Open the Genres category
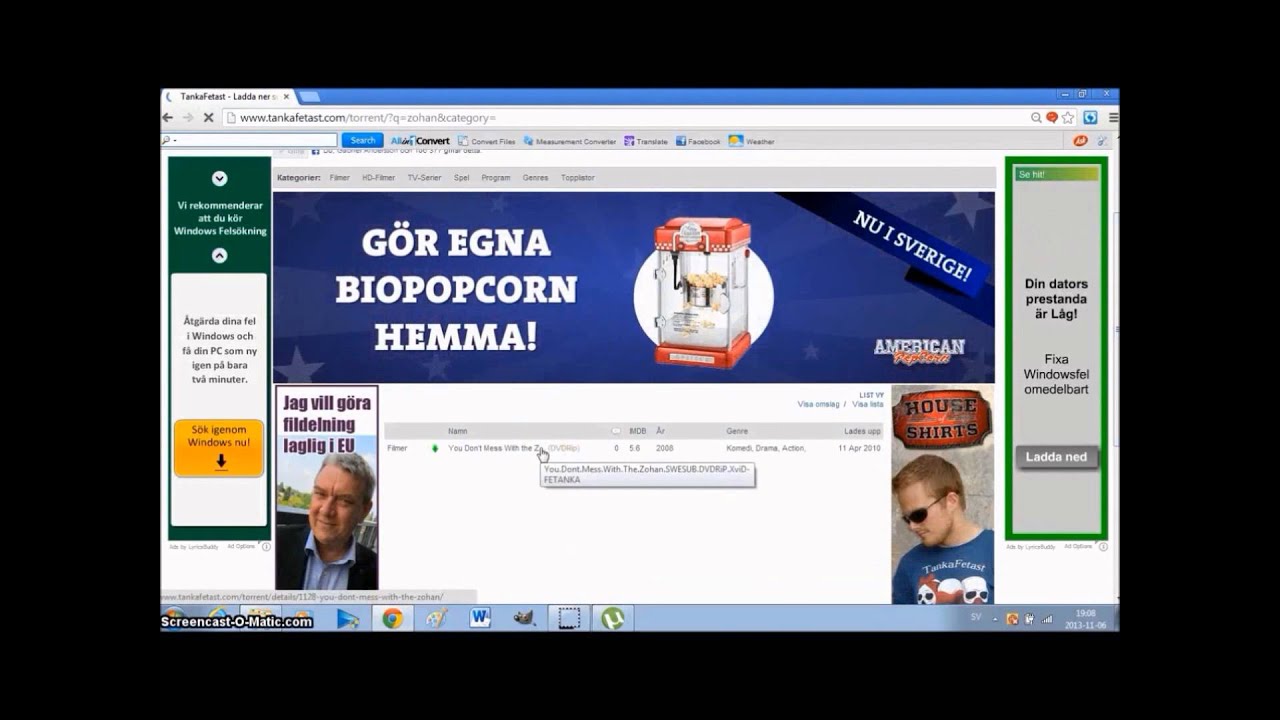 coord(535,178)
